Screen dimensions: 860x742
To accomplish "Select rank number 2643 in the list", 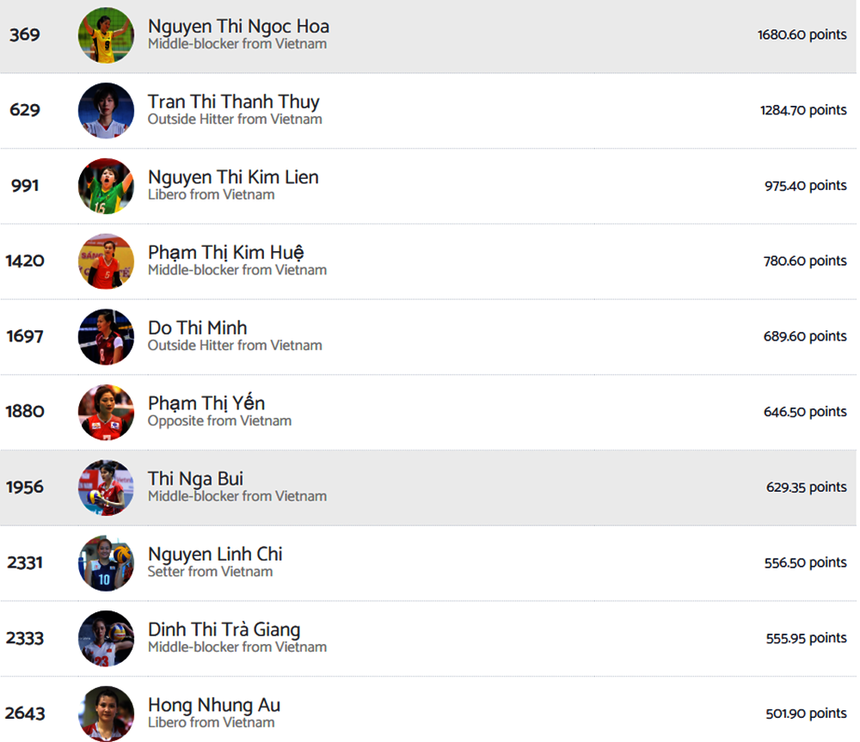I will pos(25,714).
